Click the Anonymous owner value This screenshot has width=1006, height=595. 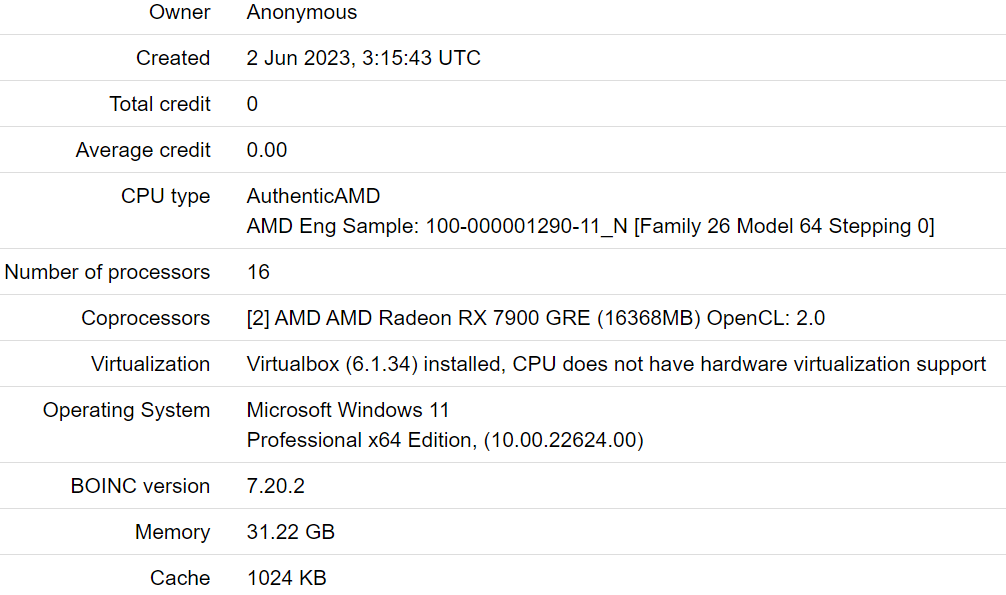(x=302, y=12)
